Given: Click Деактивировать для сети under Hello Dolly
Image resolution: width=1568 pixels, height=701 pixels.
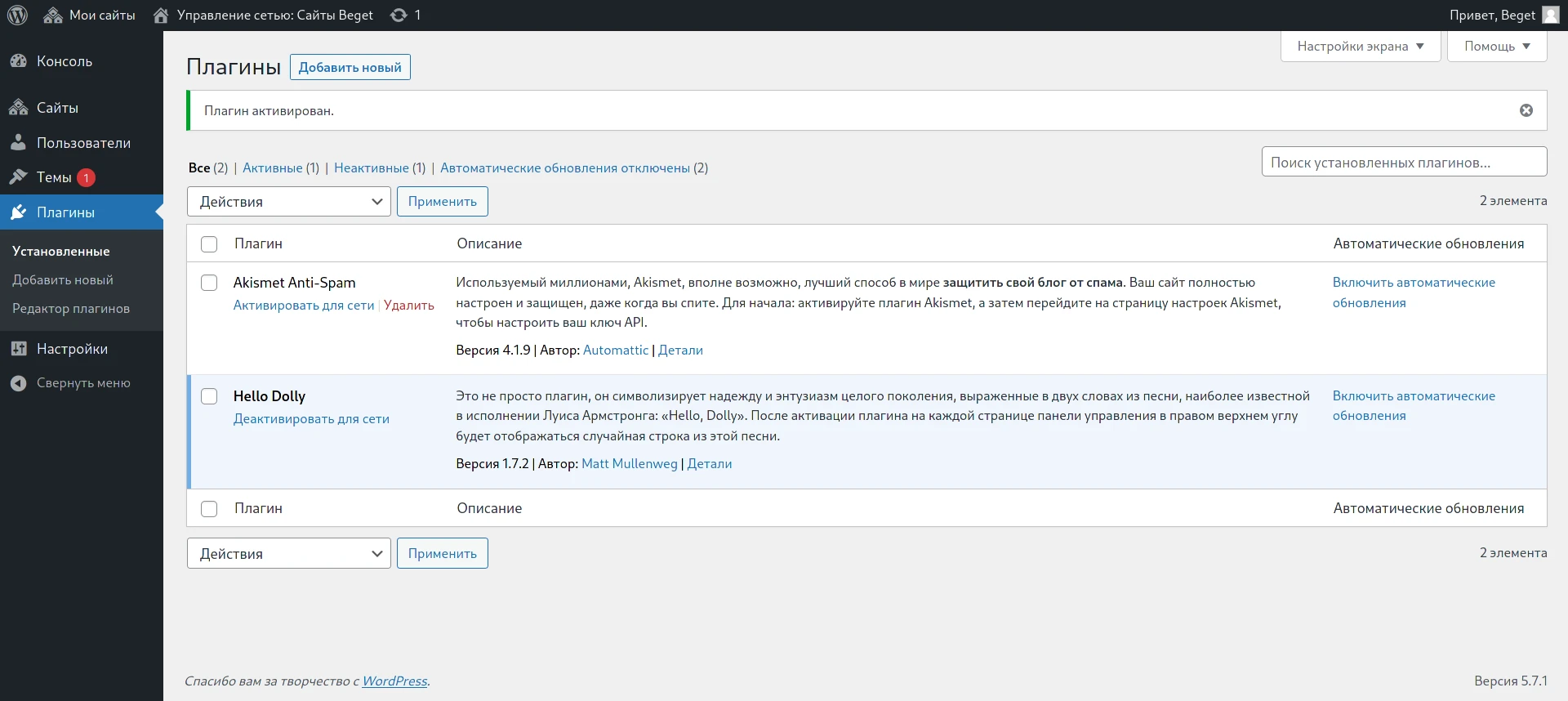Looking at the screenshot, I should pyautogui.click(x=311, y=419).
